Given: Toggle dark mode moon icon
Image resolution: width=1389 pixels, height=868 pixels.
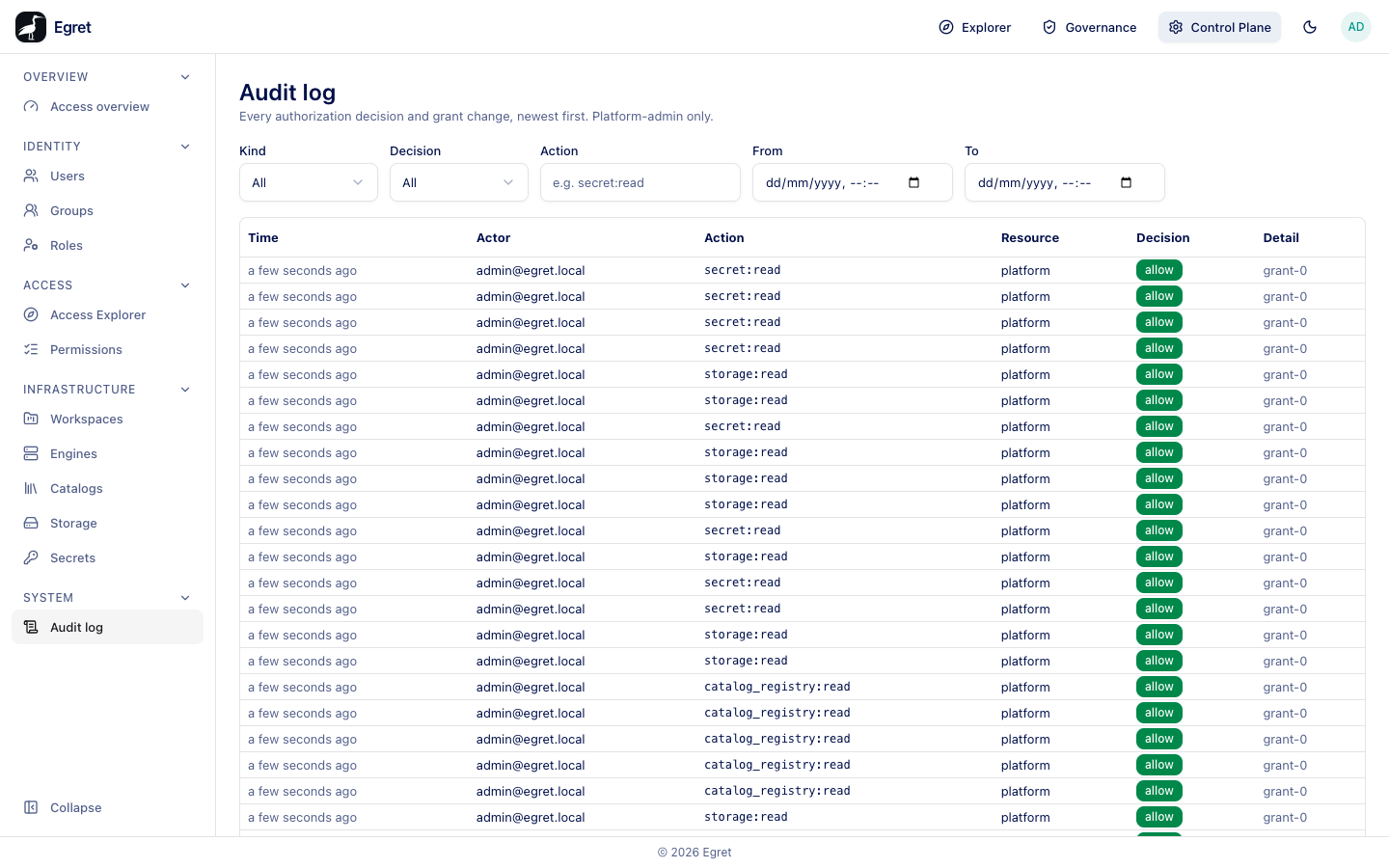Looking at the screenshot, I should [1310, 27].
